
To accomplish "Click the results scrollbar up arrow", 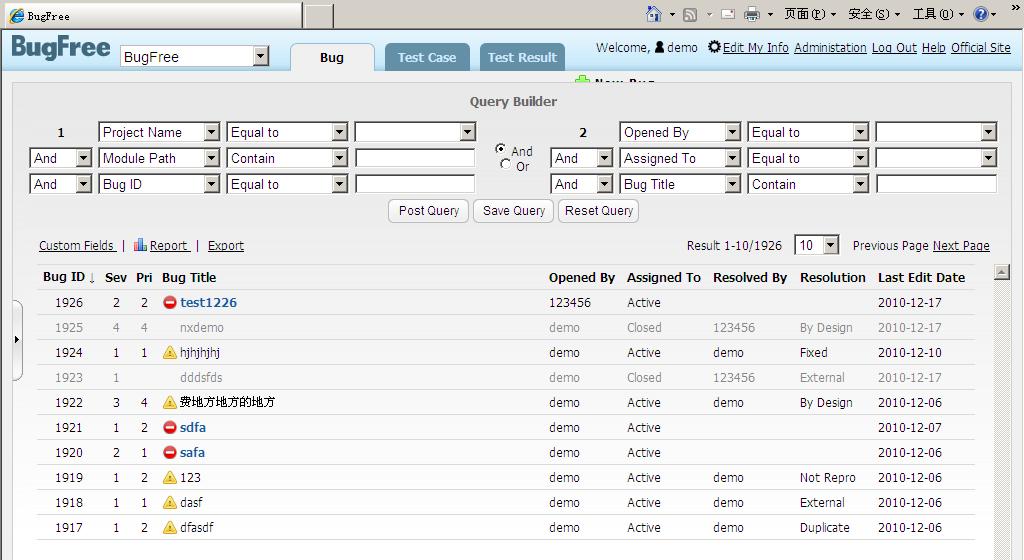I will (x=1002, y=272).
